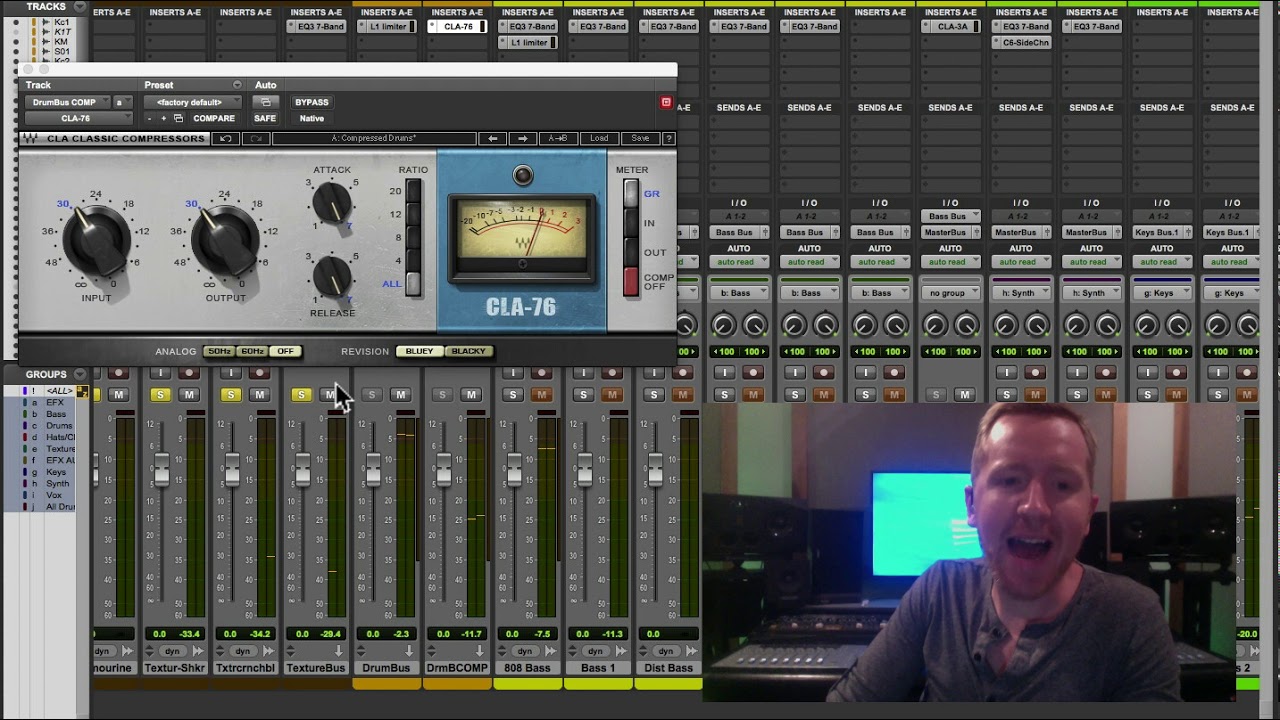Click the 808 Bass double-arrow icon
Image resolution: width=1280 pixels, height=720 pixels.
pyautogui.click(x=551, y=651)
